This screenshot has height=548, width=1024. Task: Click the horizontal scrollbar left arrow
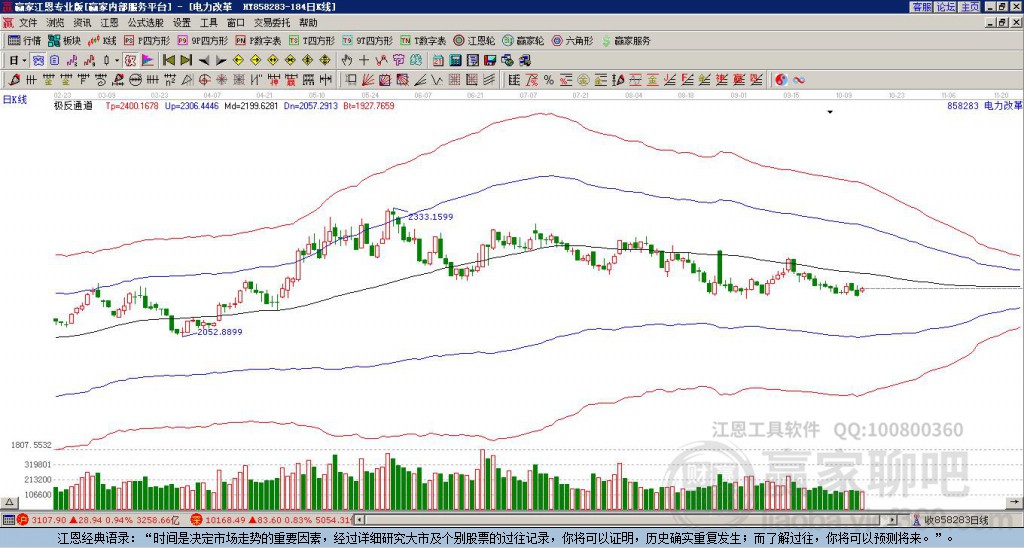pyautogui.click(x=360, y=520)
